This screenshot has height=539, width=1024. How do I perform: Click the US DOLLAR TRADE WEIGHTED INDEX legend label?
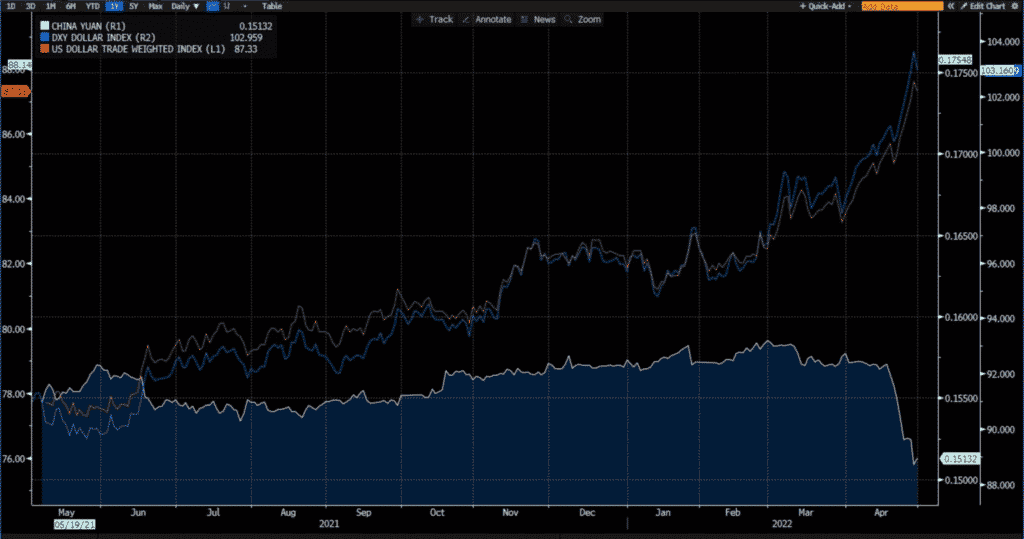138,49
